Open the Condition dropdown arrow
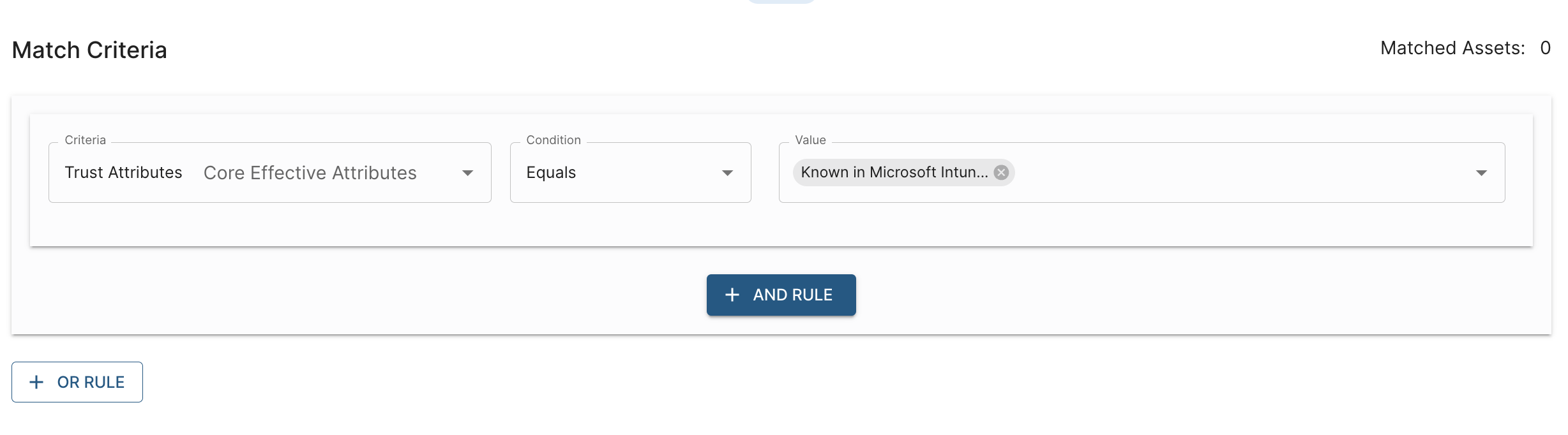Image resolution: width=1568 pixels, height=435 pixels. tap(727, 173)
